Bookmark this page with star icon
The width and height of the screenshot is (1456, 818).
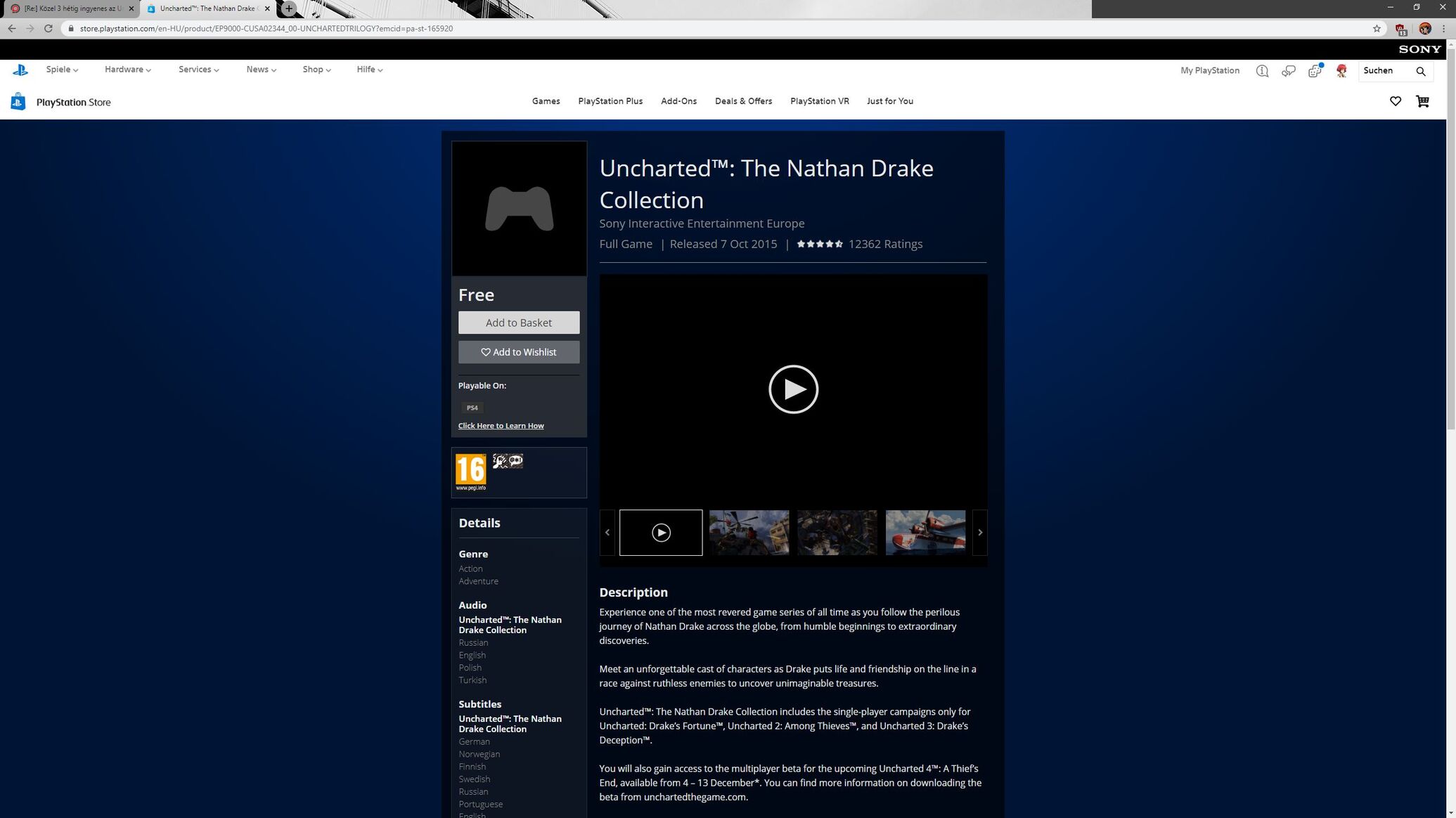click(1377, 29)
